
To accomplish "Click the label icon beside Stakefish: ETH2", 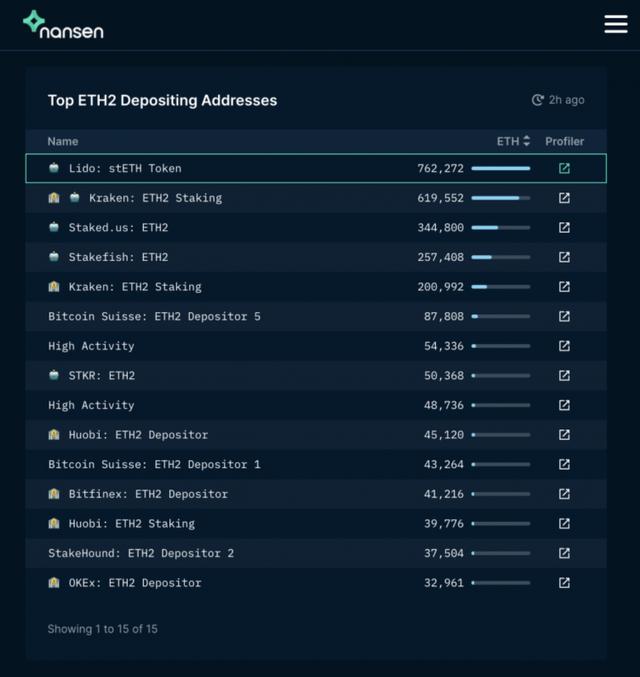I will click(54, 256).
